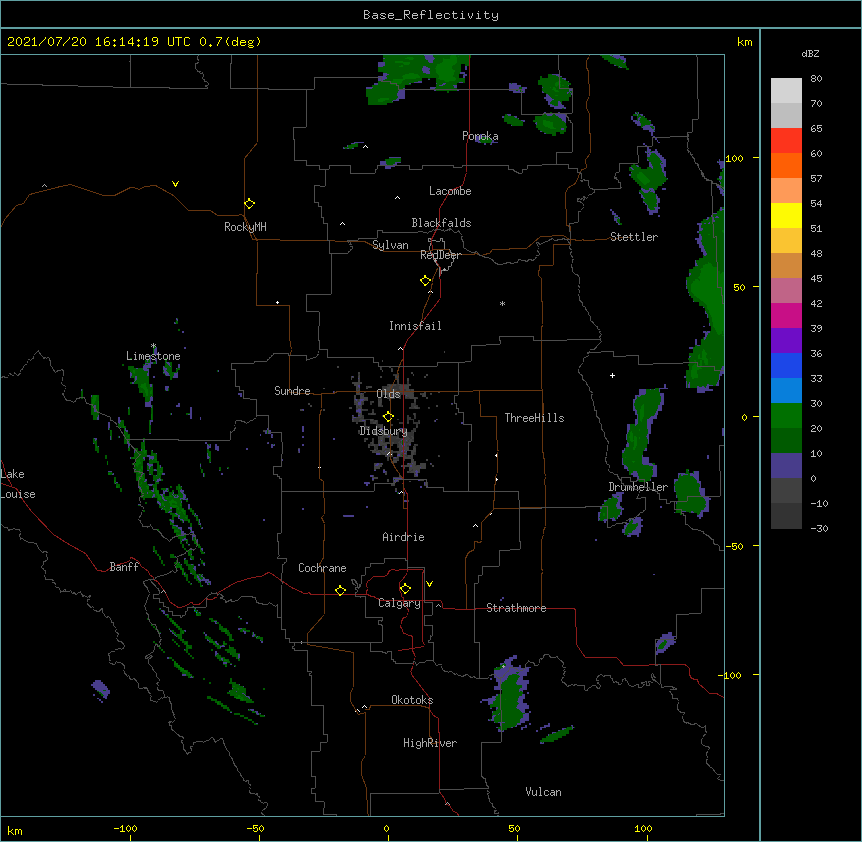Click the yellow v marker northwest of RockyMH

[x=175, y=184]
